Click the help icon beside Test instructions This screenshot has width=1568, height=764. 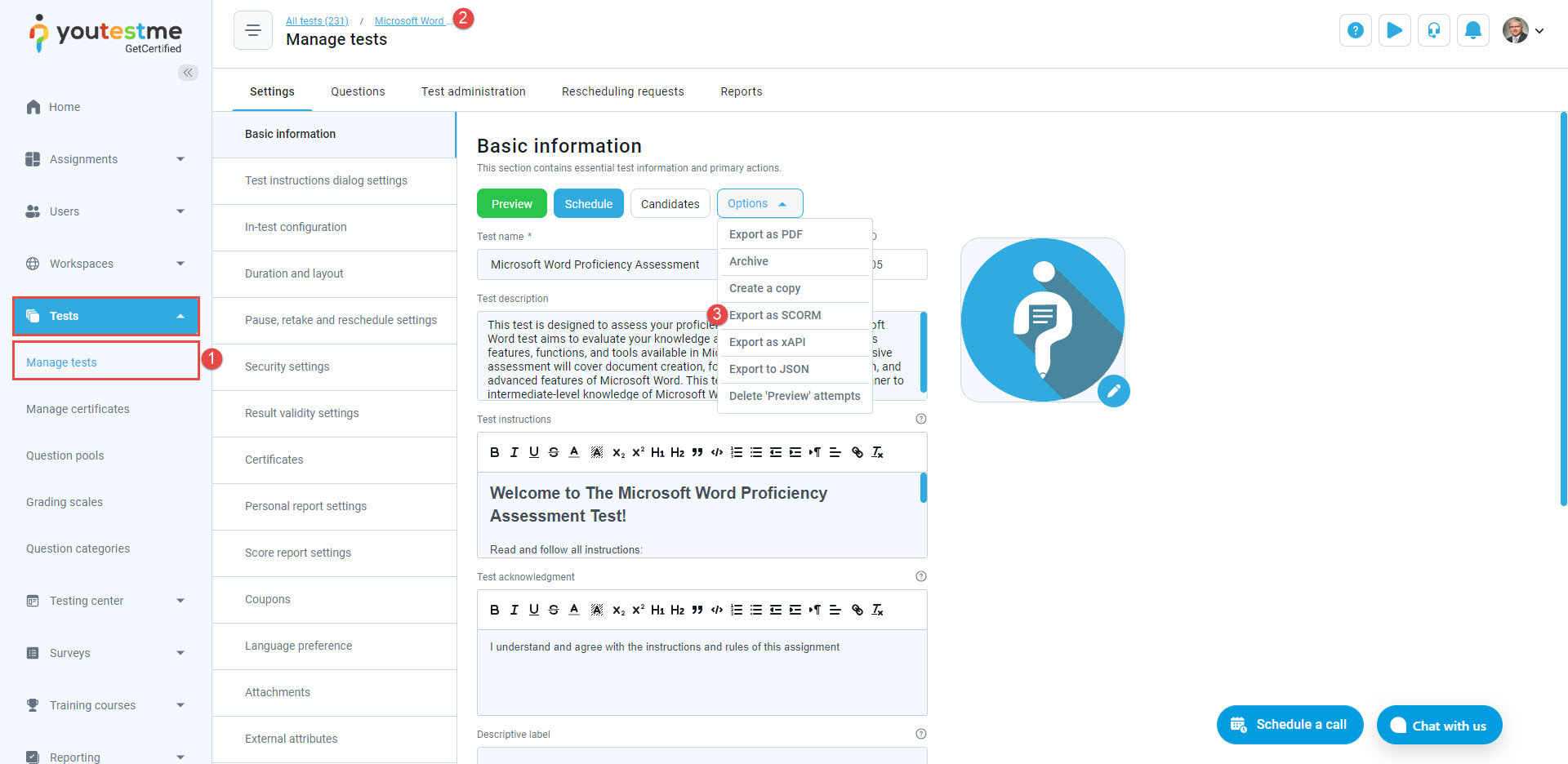point(921,419)
